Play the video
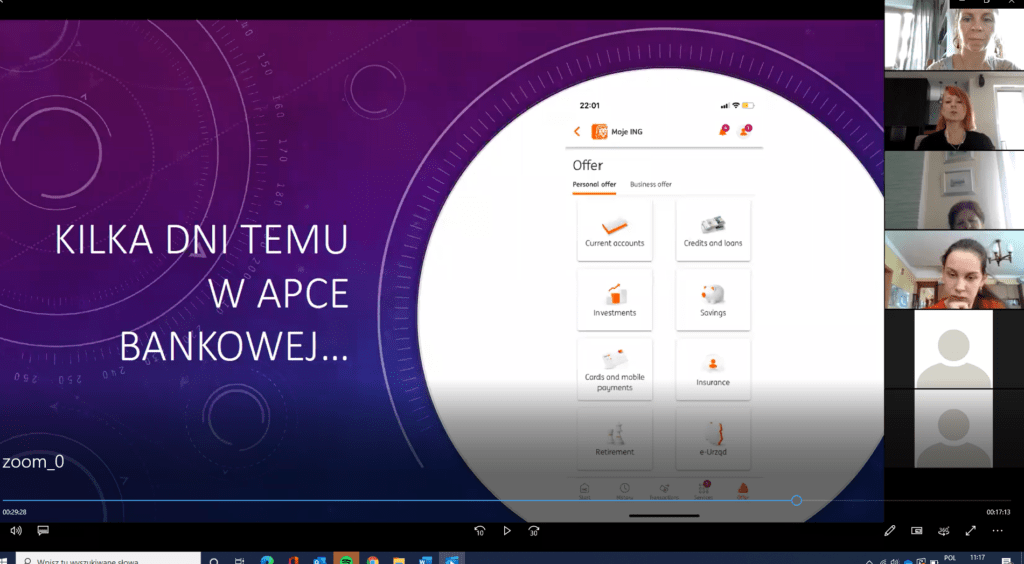The width and height of the screenshot is (1024, 564). (x=507, y=531)
